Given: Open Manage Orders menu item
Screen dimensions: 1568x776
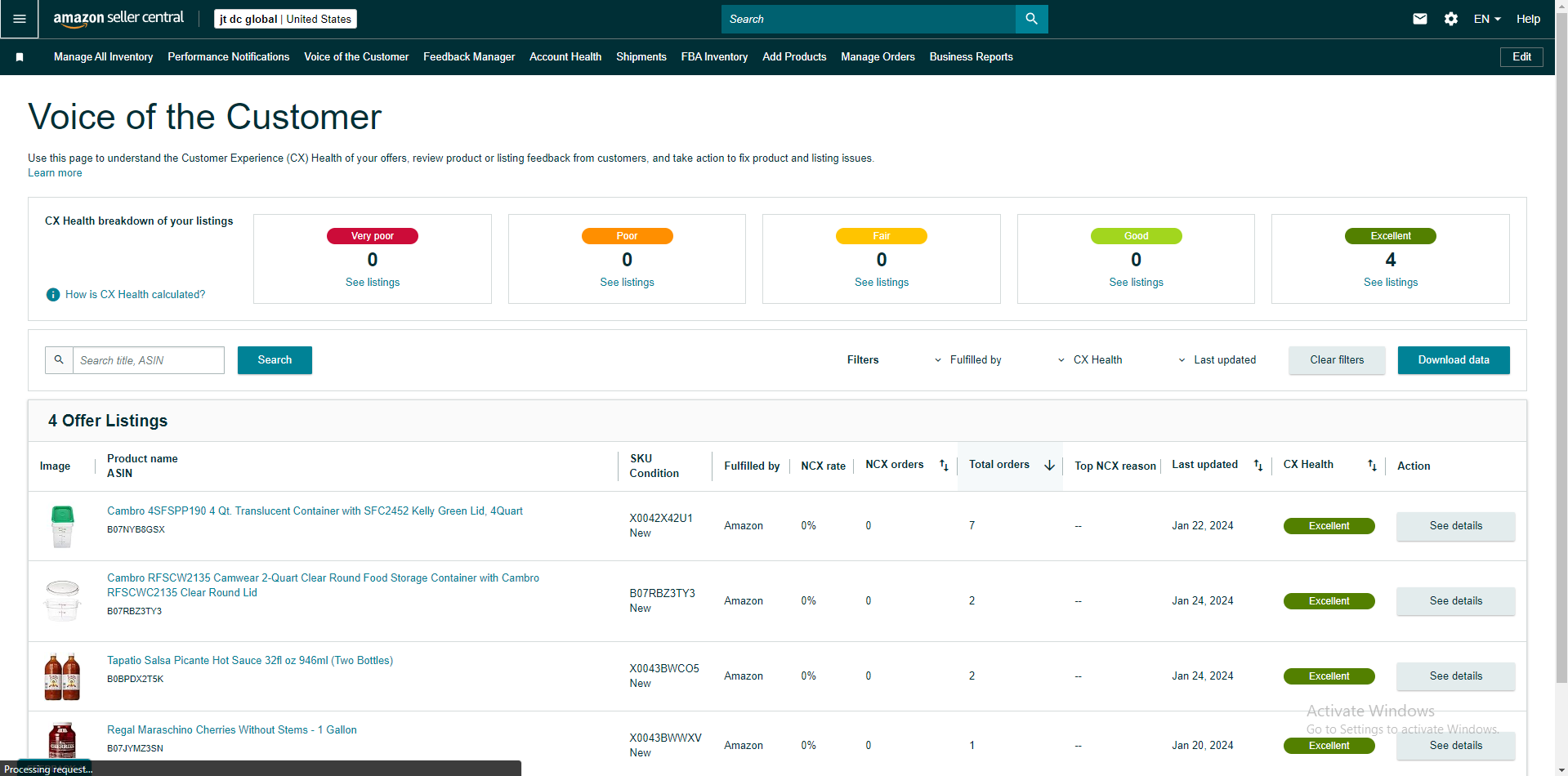Looking at the screenshot, I should (x=878, y=57).
